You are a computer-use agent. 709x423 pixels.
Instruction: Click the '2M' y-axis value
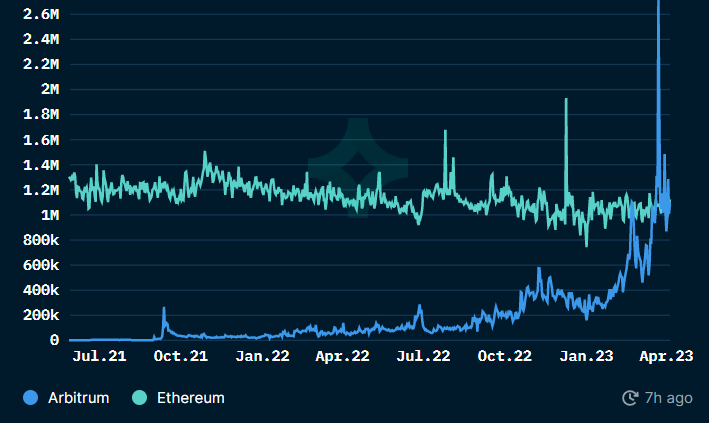[50, 90]
